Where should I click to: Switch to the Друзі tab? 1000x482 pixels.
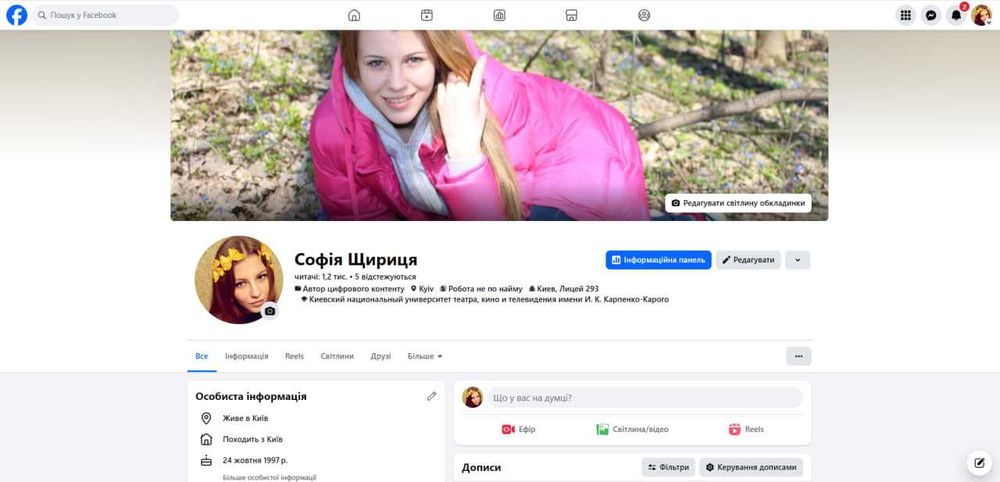(381, 356)
